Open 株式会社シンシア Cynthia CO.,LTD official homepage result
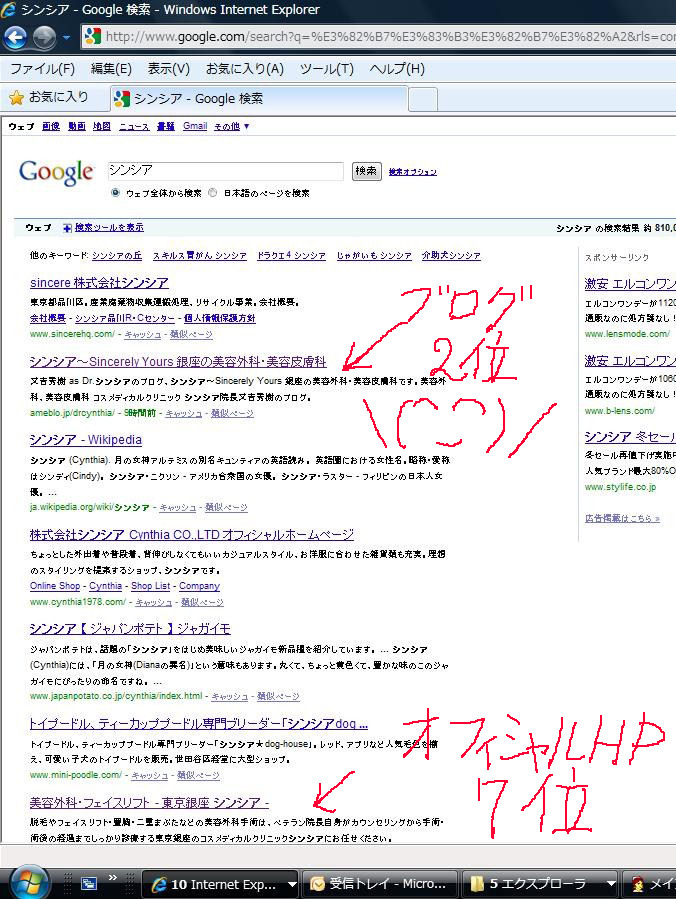The height and width of the screenshot is (899, 676). click(x=192, y=535)
